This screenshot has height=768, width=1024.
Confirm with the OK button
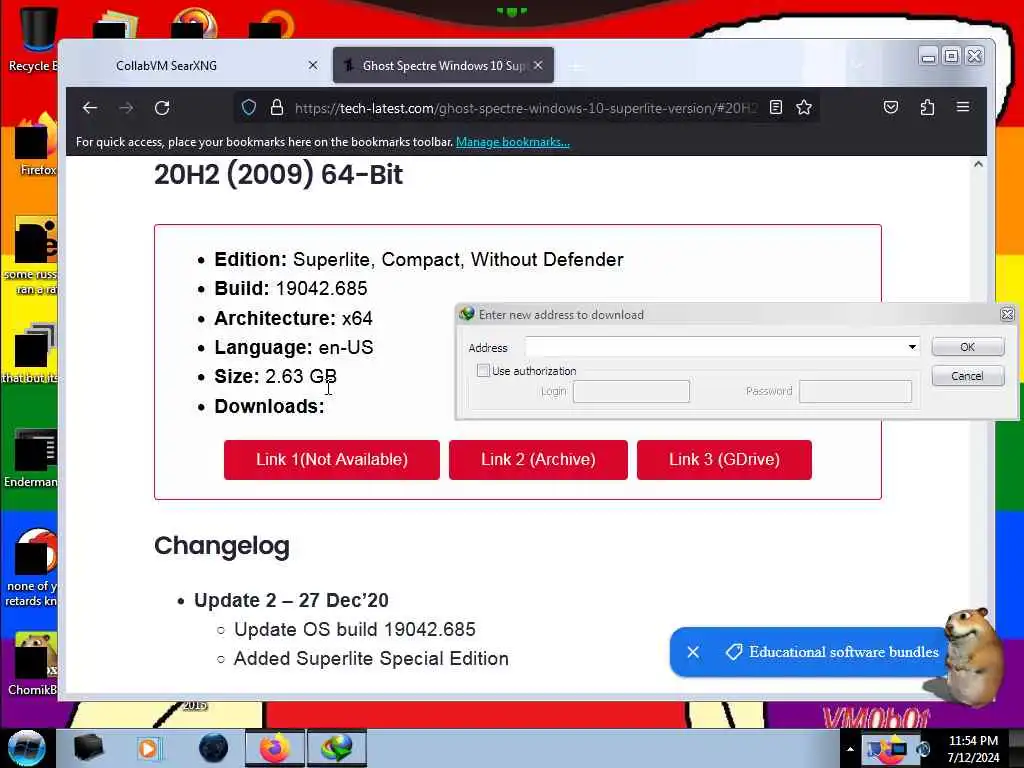[968, 347]
